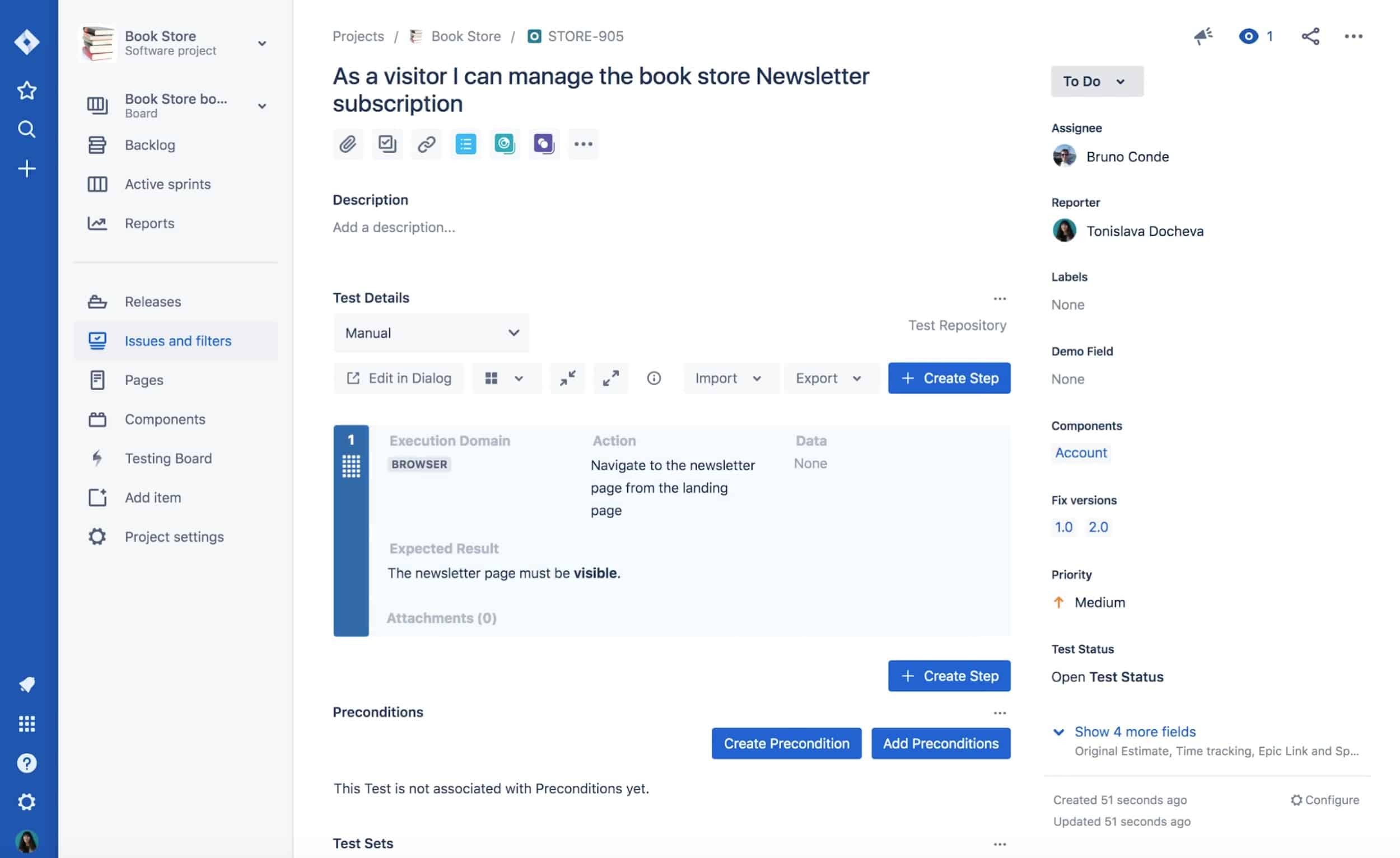Open the Testing Board from the sidebar
1400x858 pixels.
(168, 458)
